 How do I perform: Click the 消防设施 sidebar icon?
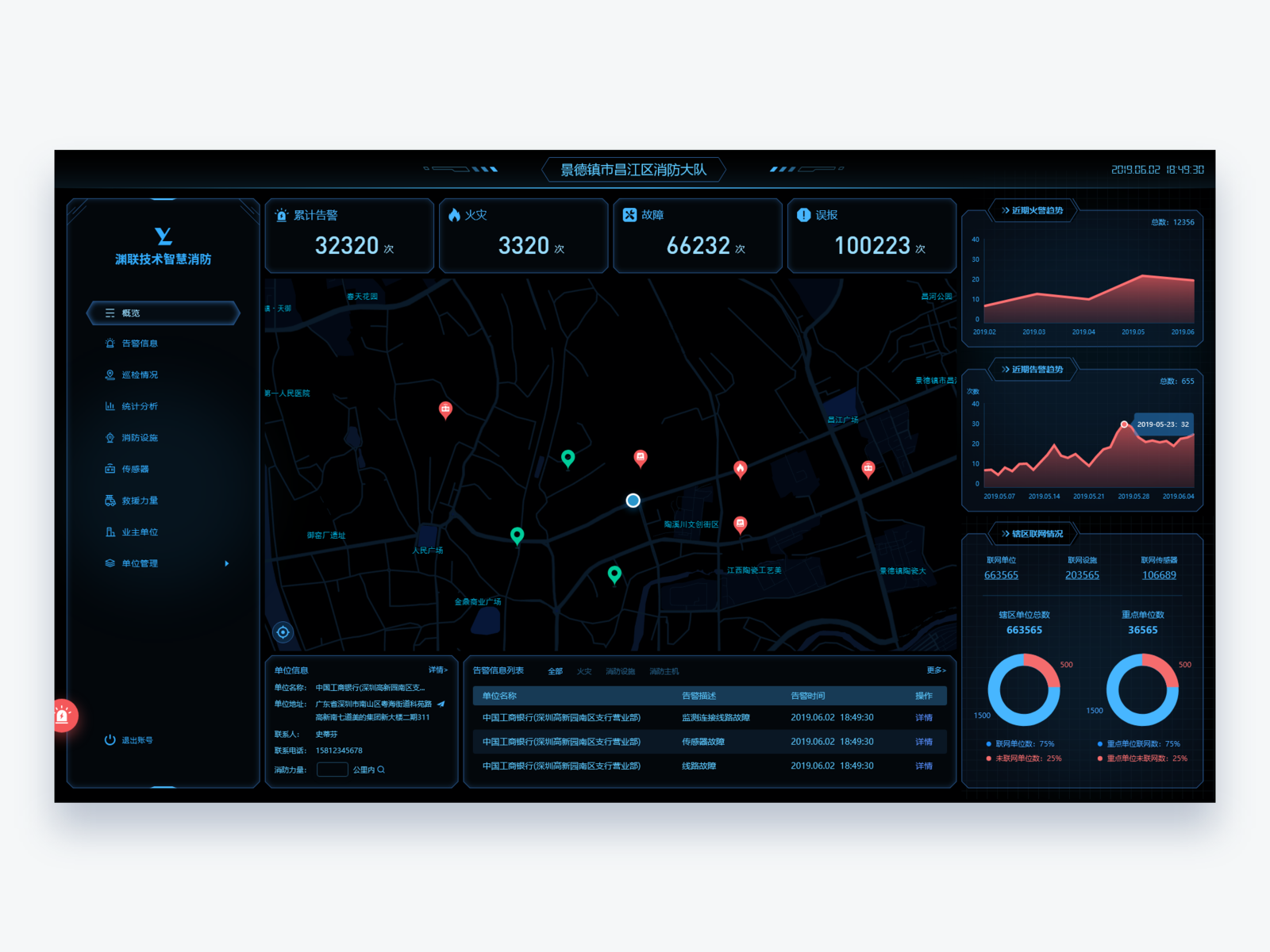pos(110,437)
